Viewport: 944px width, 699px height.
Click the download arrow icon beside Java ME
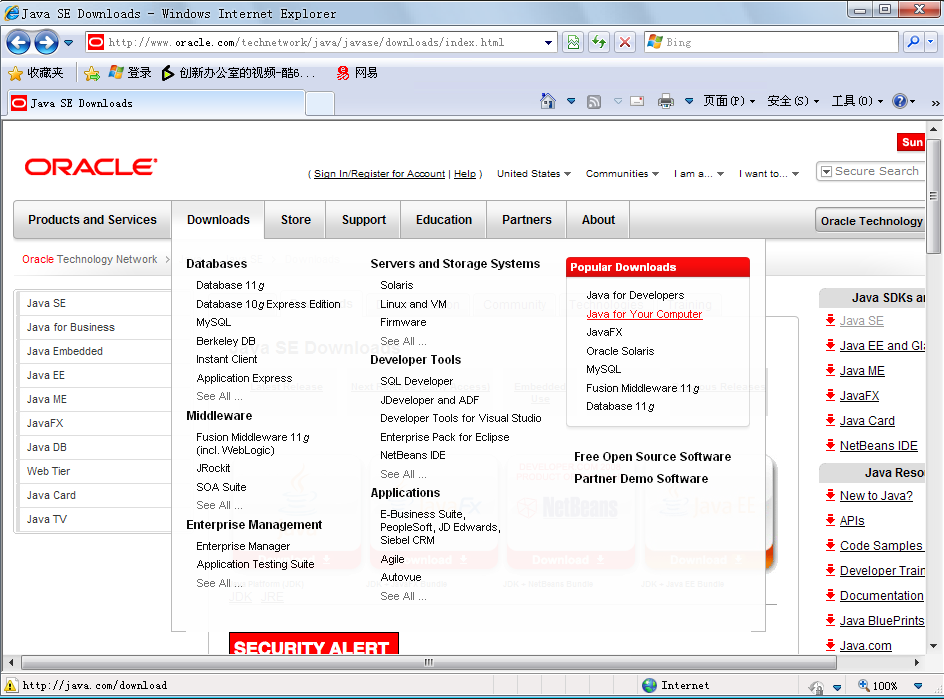pos(831,370)
